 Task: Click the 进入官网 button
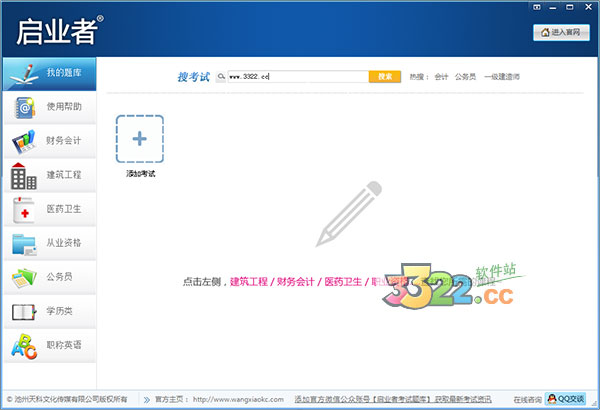[x=561, y=33]
